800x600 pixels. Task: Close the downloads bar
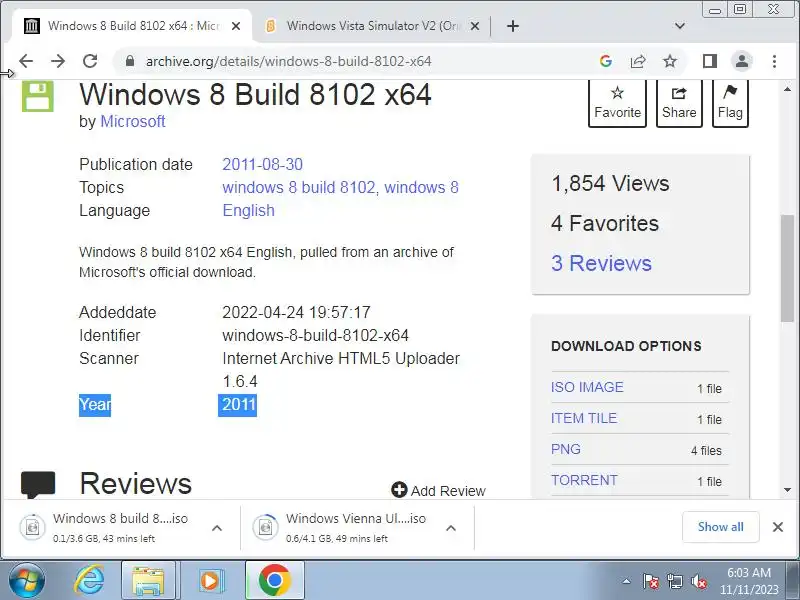778,527
